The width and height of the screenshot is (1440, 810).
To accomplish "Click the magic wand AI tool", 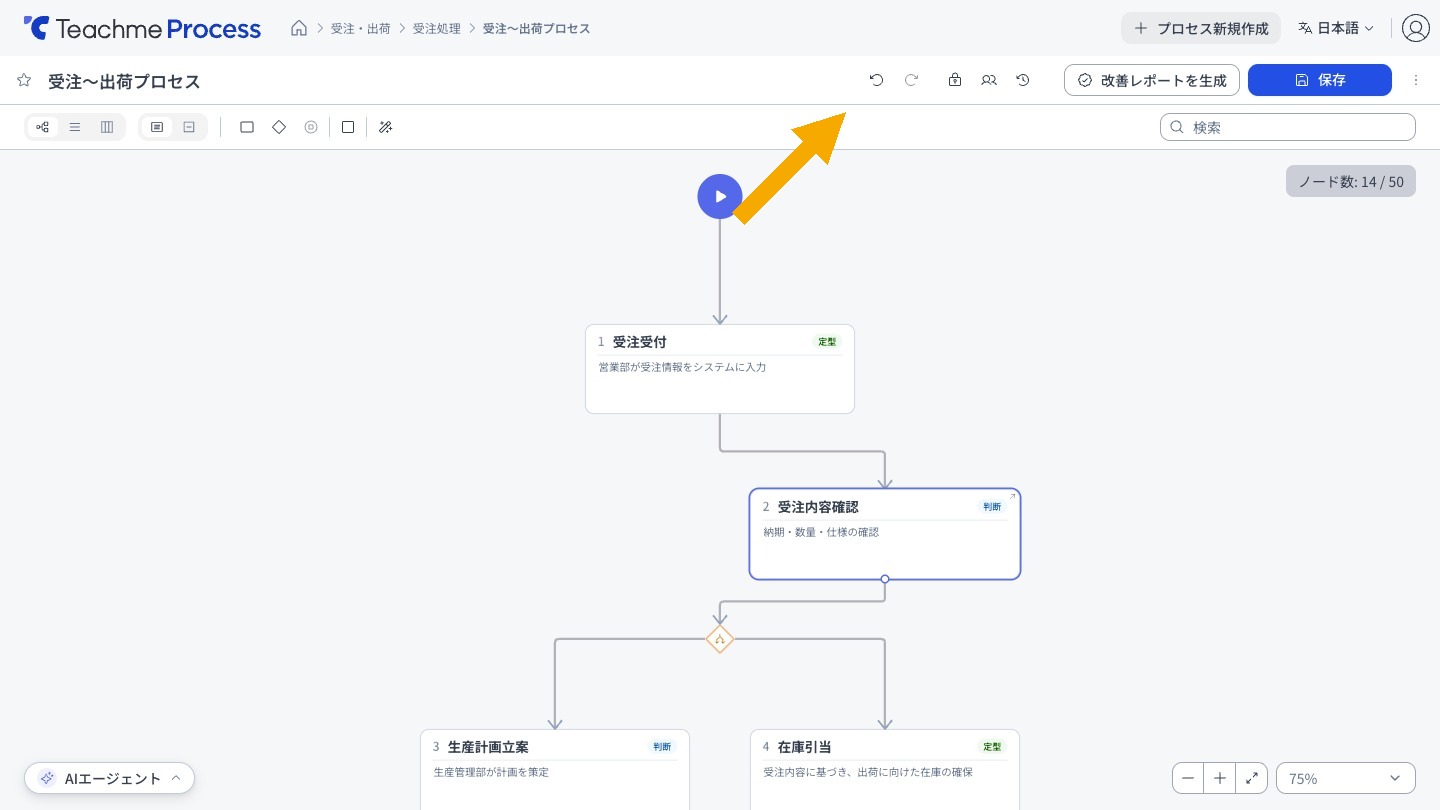I will point(386,127).
